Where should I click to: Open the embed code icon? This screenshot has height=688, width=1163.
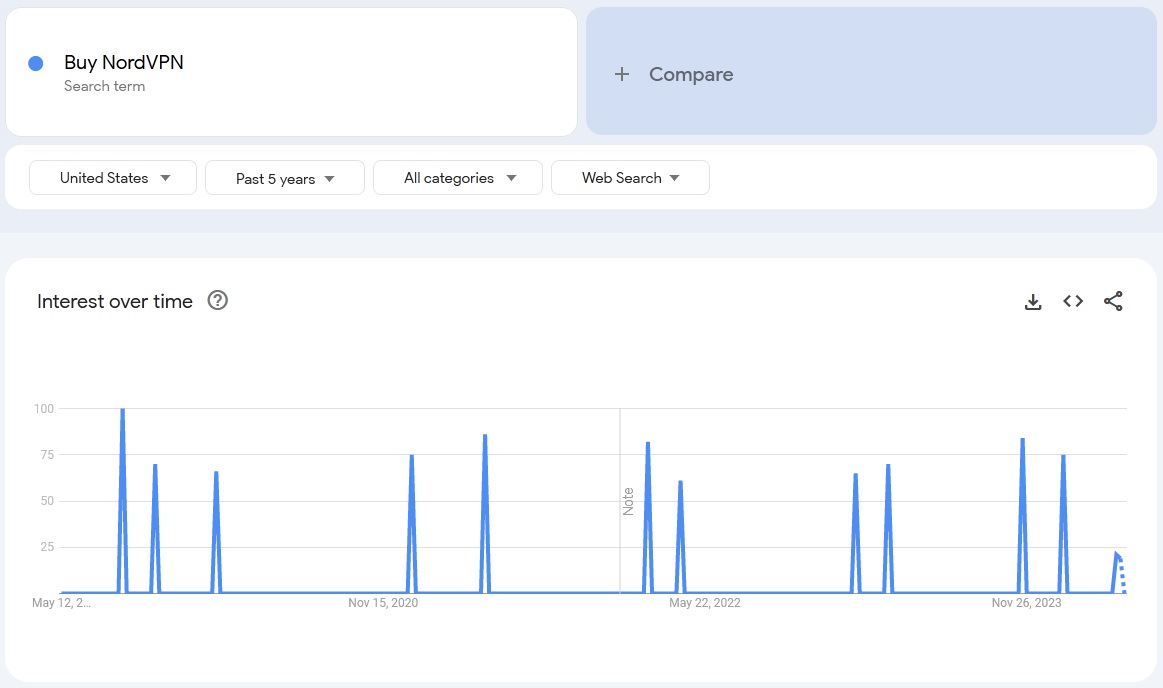1073,301
